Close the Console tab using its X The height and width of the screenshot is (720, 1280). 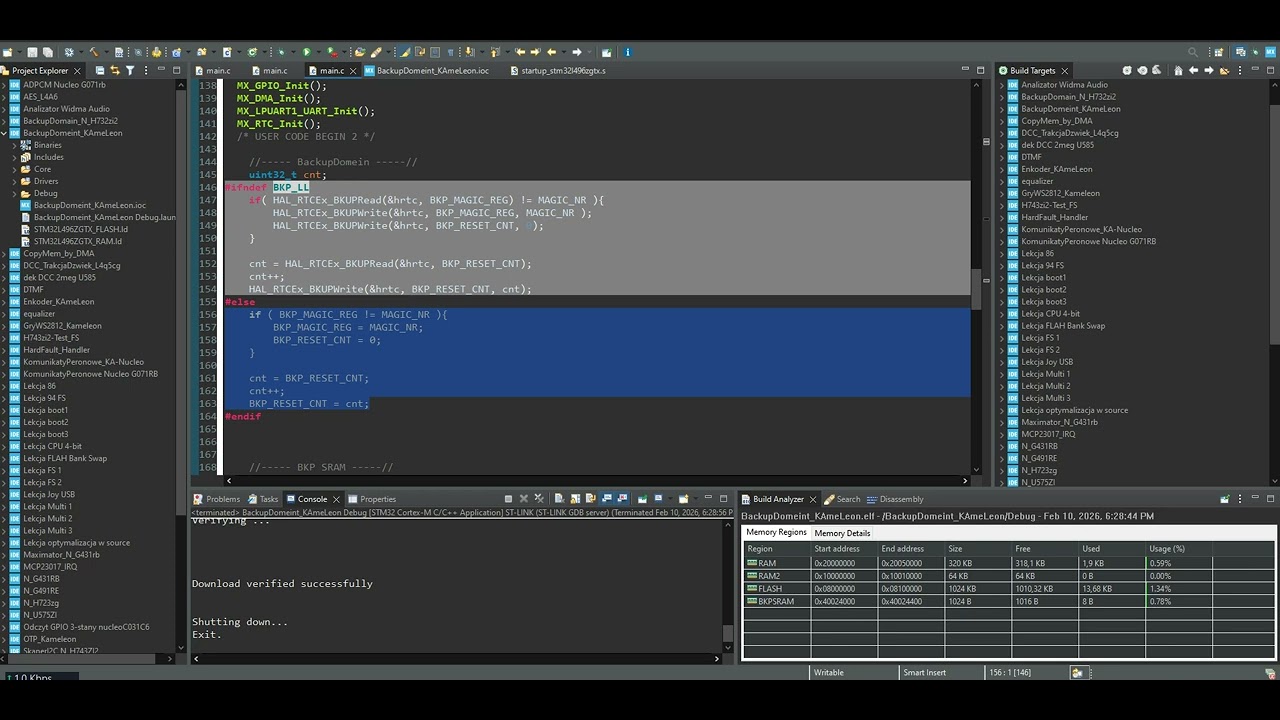337,499
